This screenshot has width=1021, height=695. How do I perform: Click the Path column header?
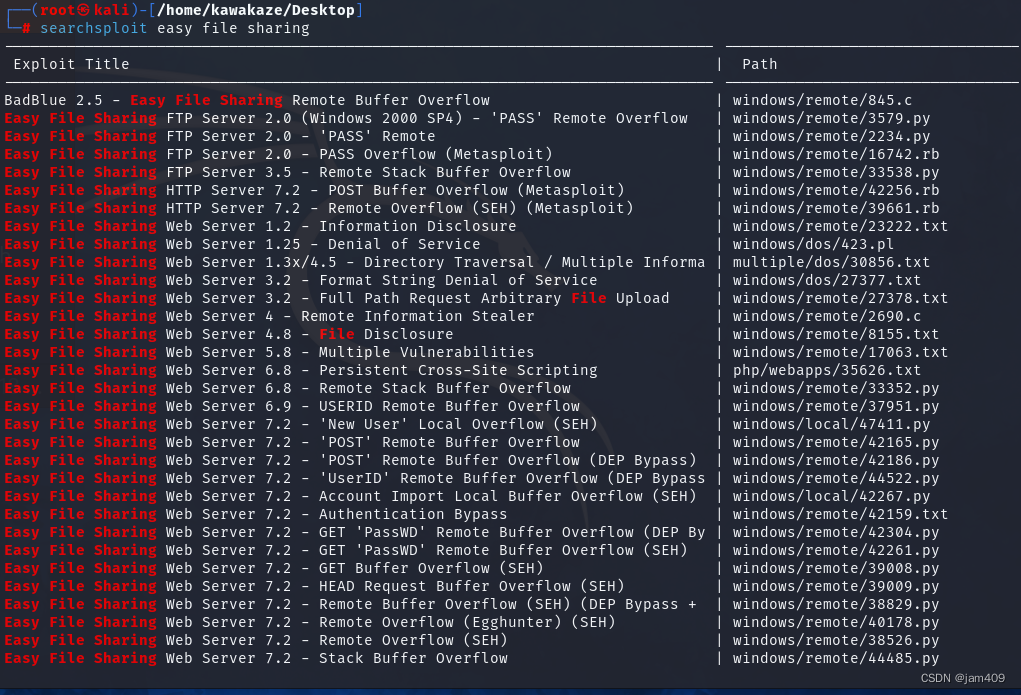758,64
